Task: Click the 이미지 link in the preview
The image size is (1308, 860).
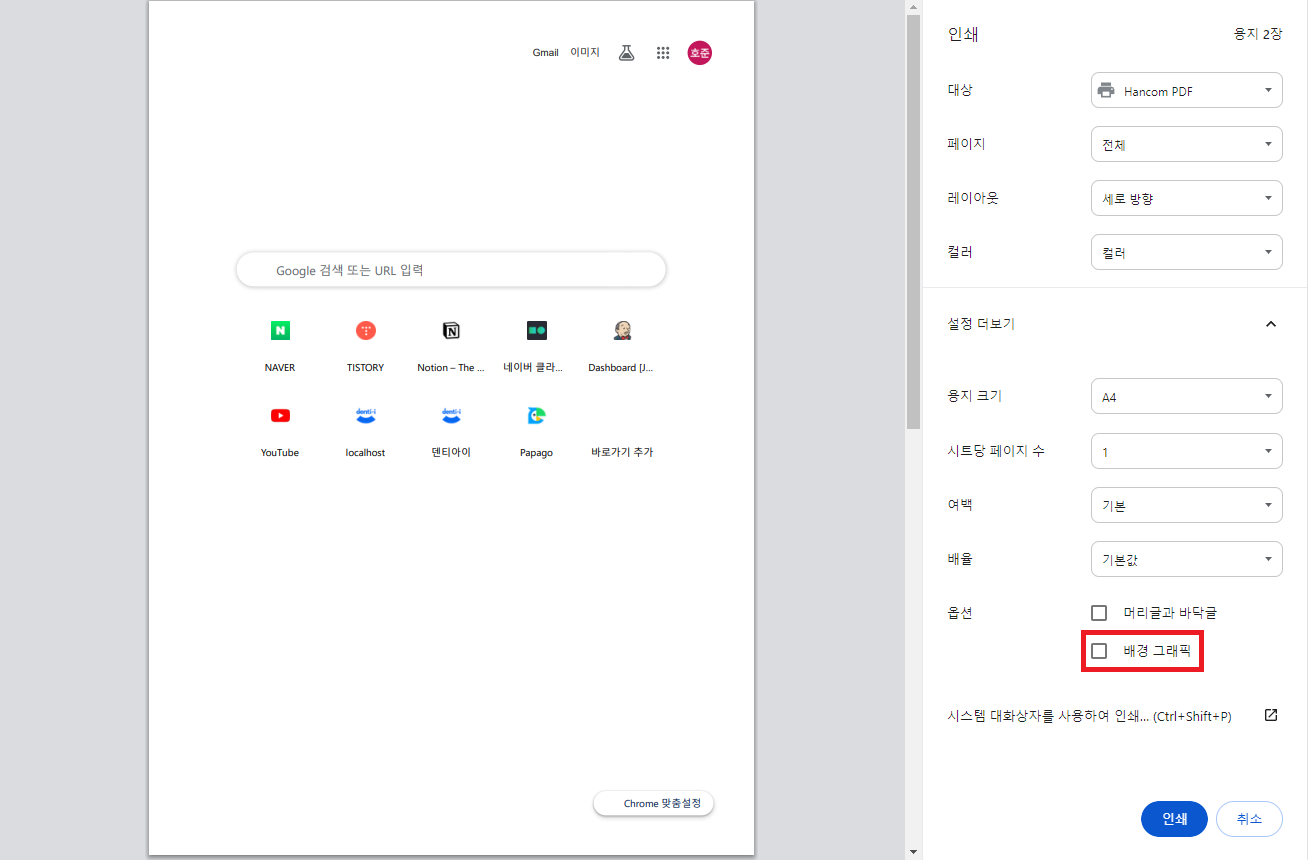Action: pyautogui.click(x=585, y=52)
